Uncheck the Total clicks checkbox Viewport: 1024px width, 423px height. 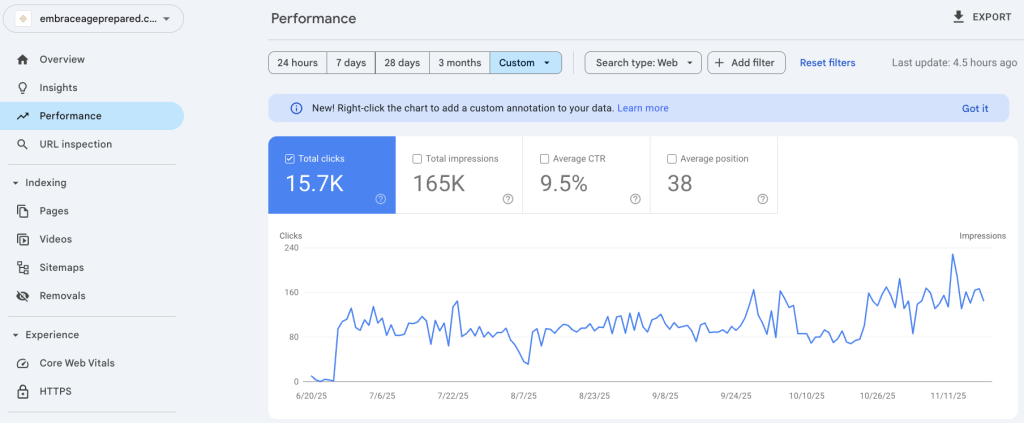290,159
